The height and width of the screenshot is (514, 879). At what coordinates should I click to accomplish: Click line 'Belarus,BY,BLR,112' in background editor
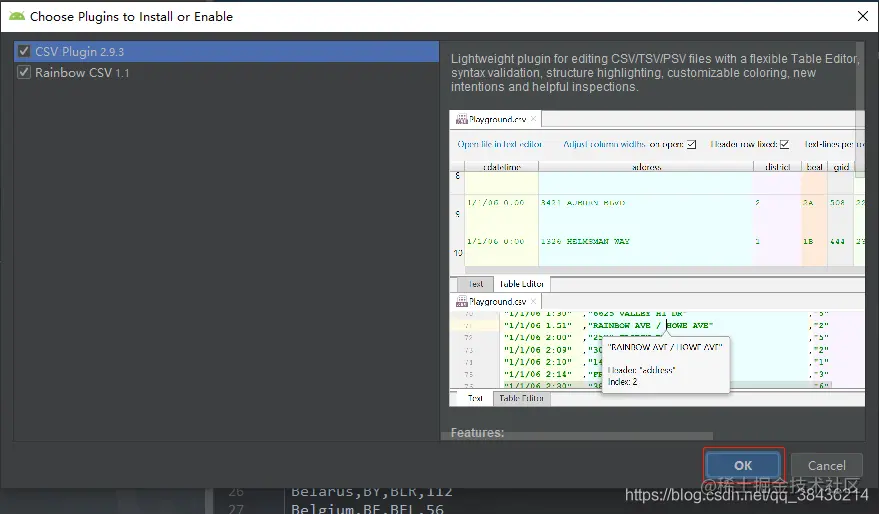click(372, 492)
